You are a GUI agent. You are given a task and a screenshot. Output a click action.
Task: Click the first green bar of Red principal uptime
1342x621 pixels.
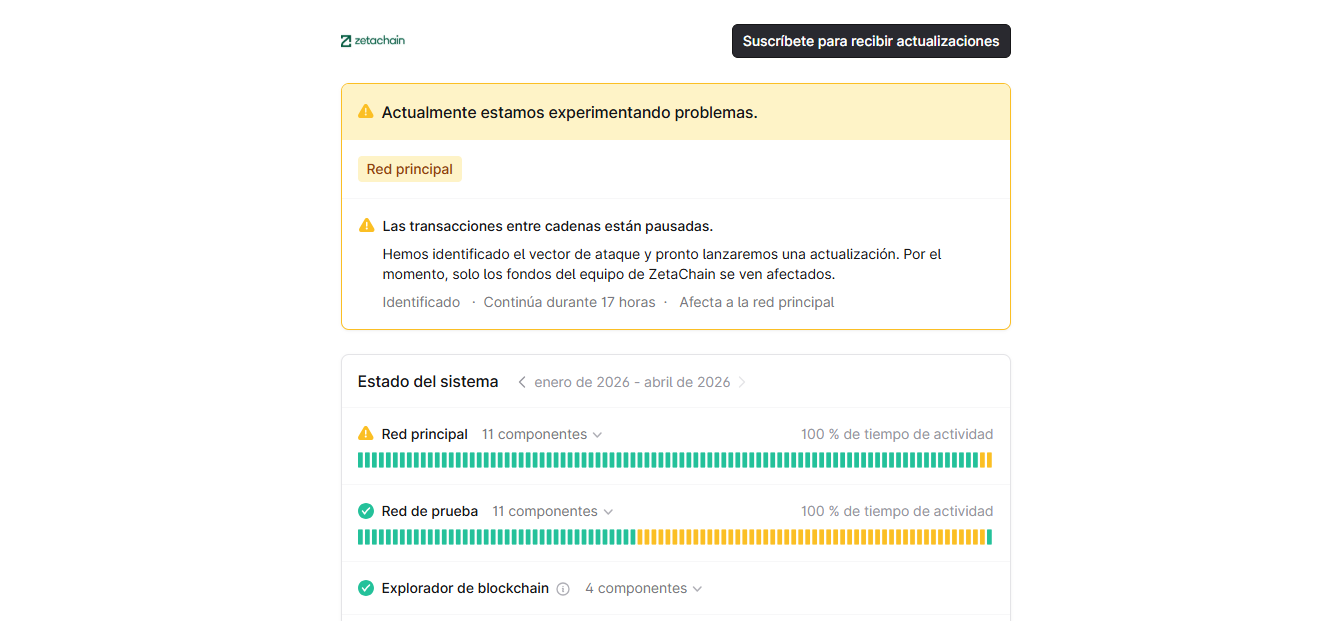point(361,460)
